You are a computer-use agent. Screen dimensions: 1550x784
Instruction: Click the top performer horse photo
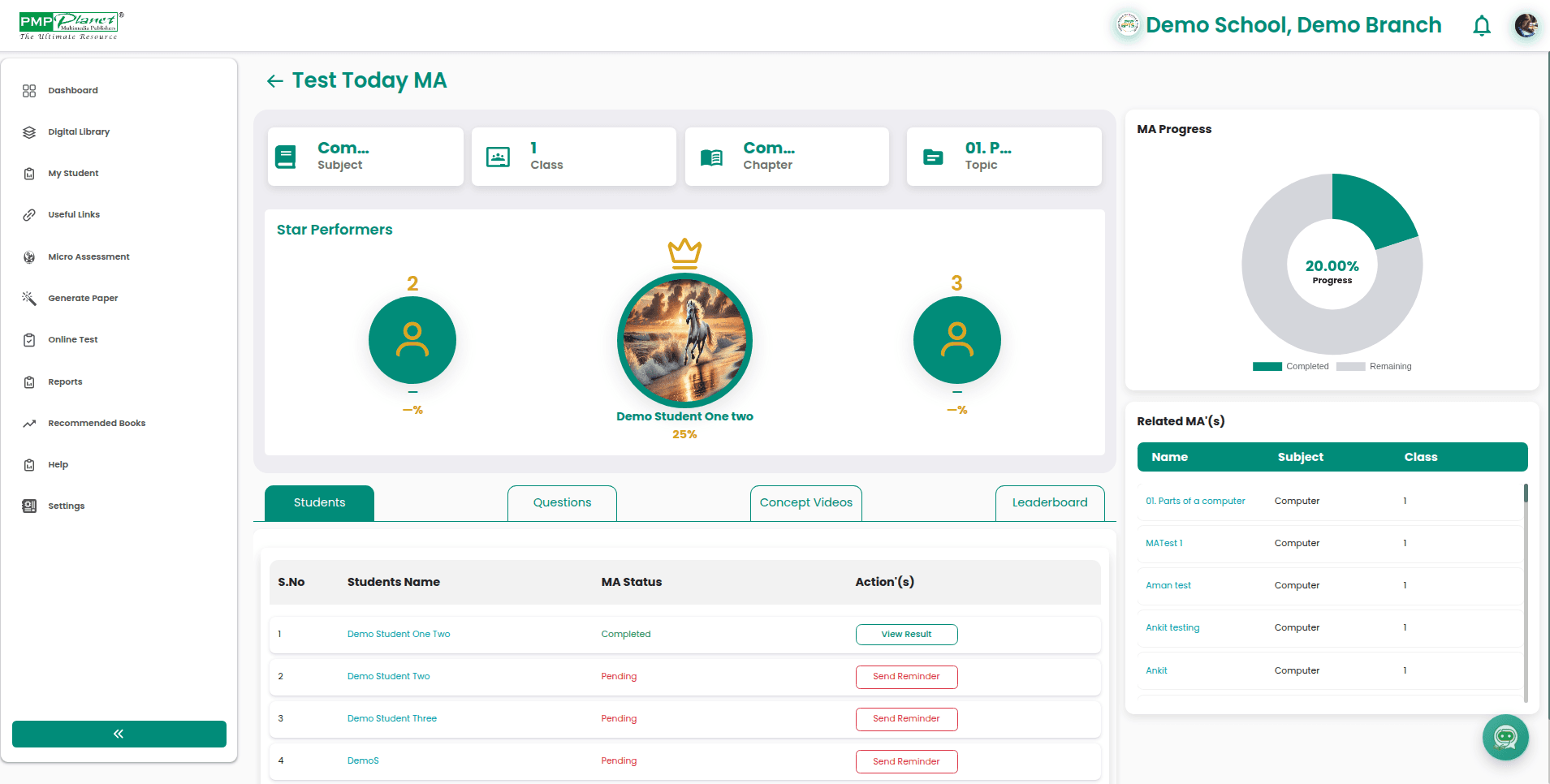point(684,341)
